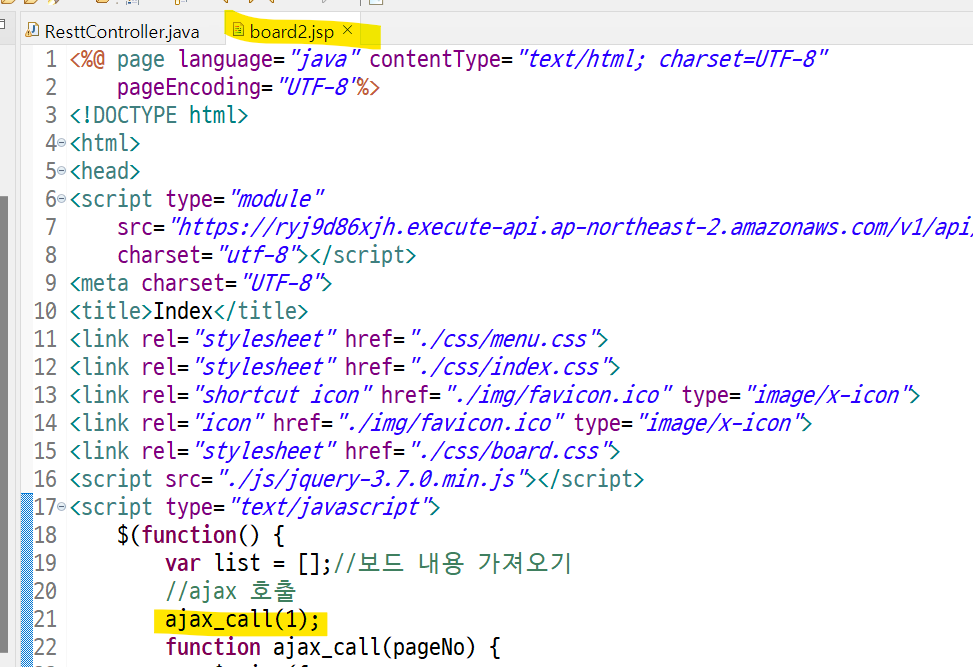Click line number 1 in the gutter
The width and height of the screenshot is (973, 667).
tap(51, 59)
